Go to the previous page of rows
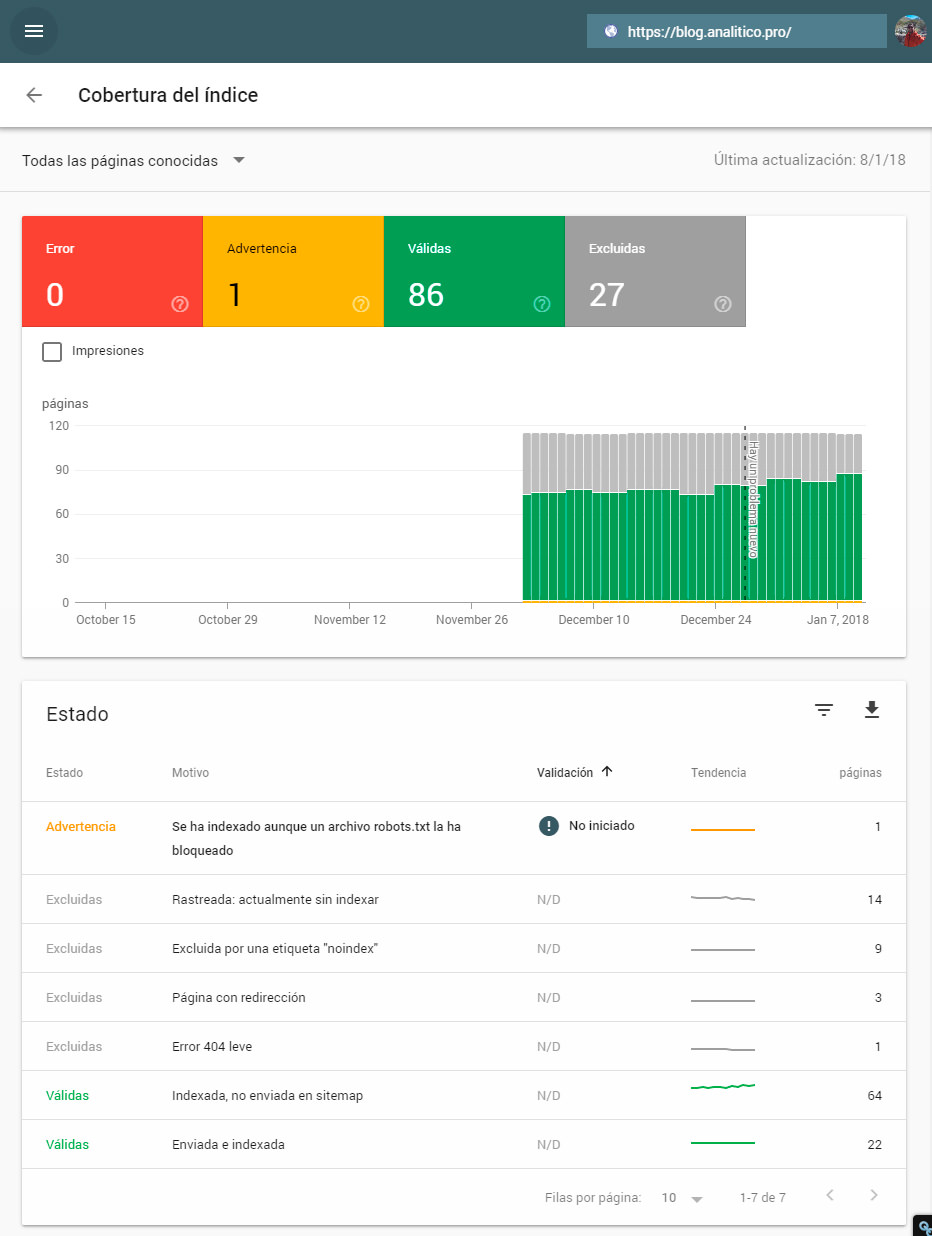The image size is (932, 1236). point(830,1195)
